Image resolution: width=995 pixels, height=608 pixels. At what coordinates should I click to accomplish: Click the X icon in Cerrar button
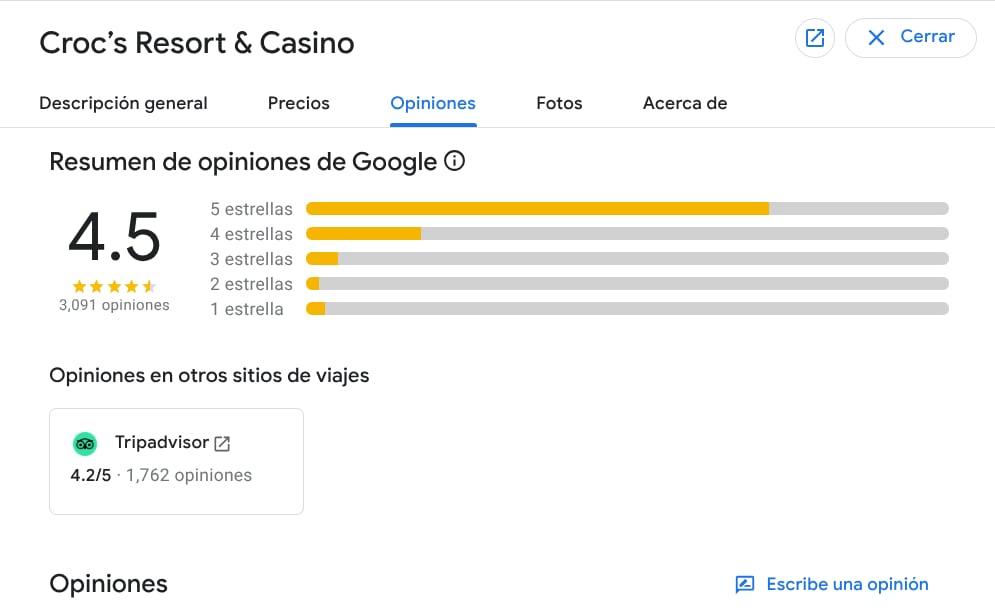pyautogui.click(x=877, y=38)
